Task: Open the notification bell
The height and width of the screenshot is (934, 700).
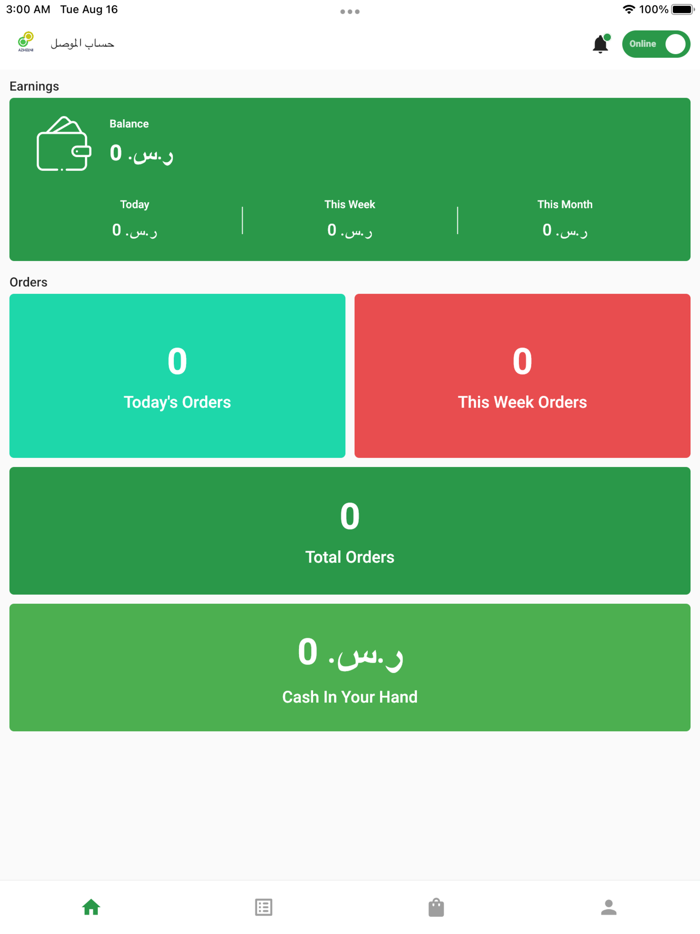Action: click(601, 44)
